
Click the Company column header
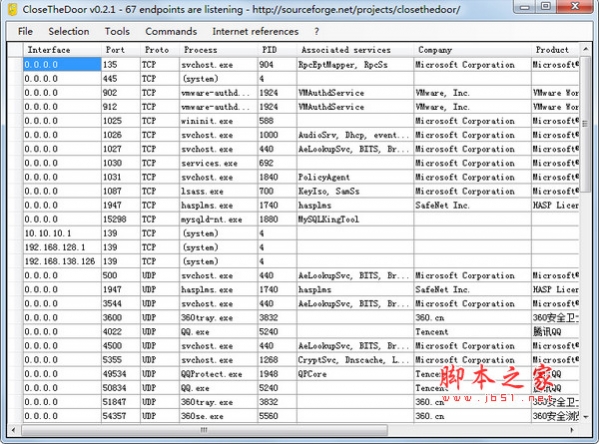pyautogui.click(x=435, y=49)
